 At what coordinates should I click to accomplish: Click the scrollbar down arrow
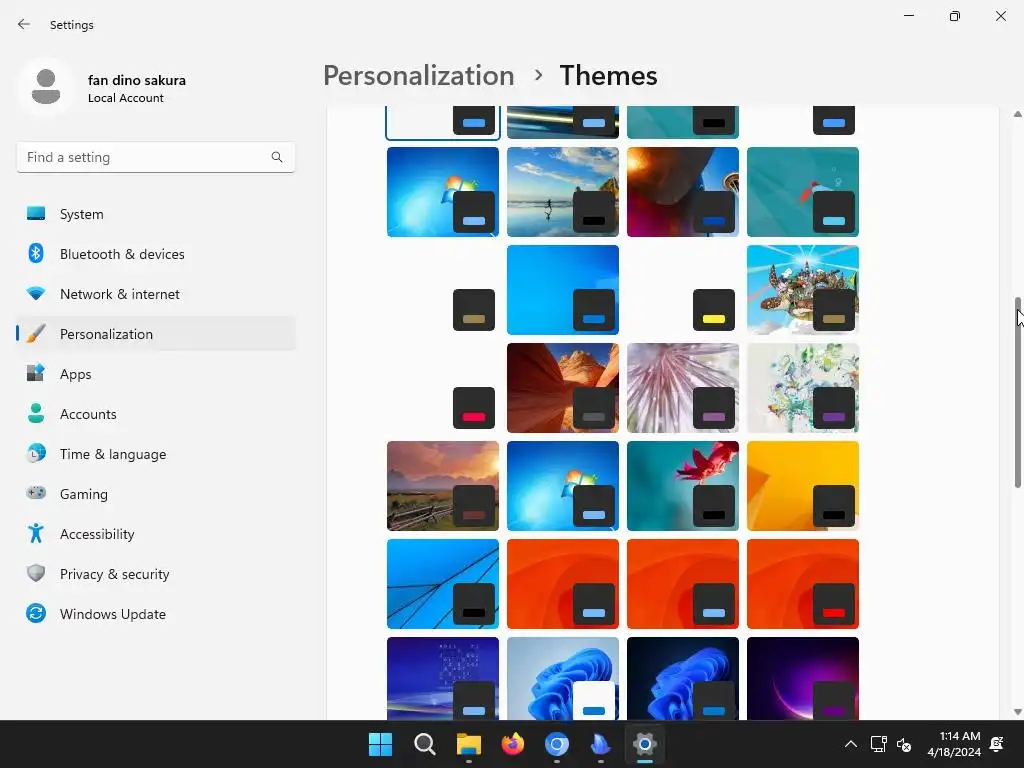click(x=1017, y=712)
